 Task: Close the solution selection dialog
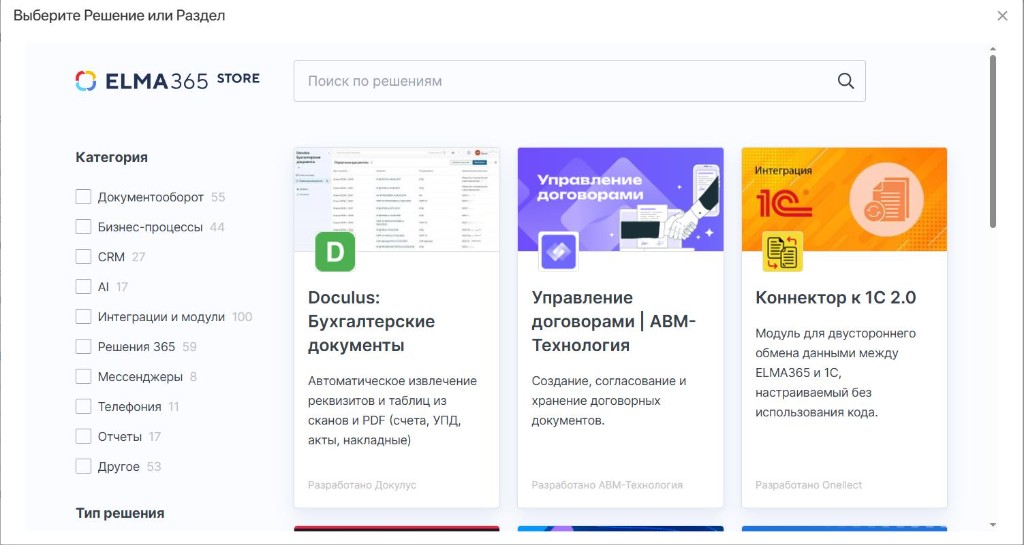click(x=1002, y=16)
